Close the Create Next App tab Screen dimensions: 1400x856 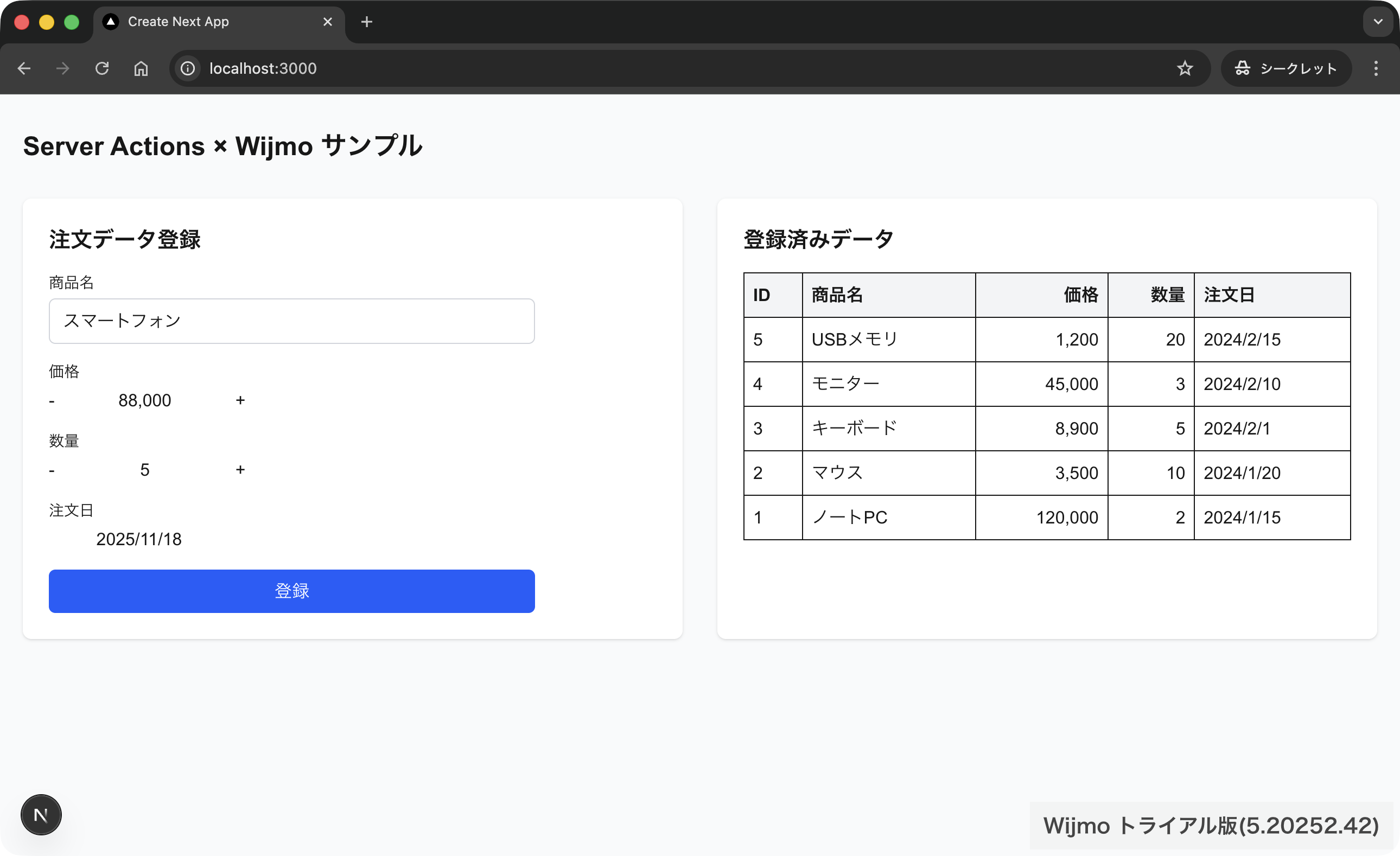tap(328, 22)
